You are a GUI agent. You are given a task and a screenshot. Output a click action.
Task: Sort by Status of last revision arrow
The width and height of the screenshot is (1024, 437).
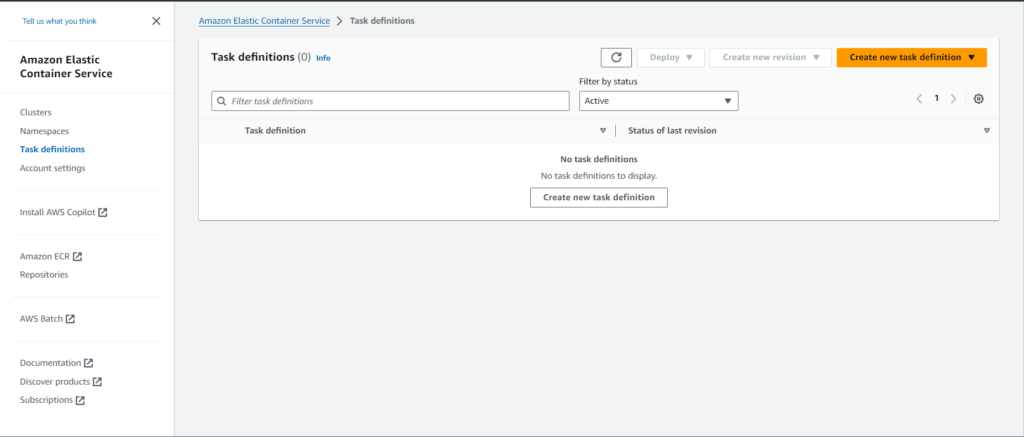click(986, 131)
